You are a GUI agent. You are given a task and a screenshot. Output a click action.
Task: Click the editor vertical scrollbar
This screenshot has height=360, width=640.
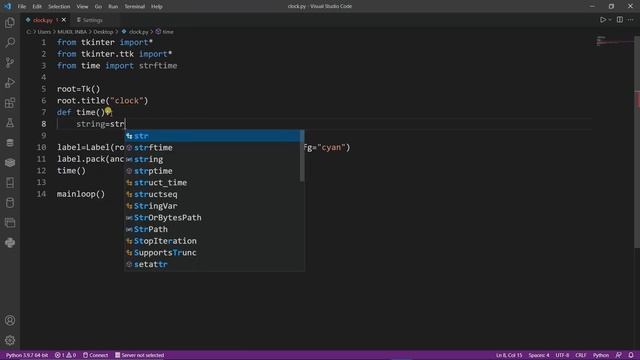[637, 142]
